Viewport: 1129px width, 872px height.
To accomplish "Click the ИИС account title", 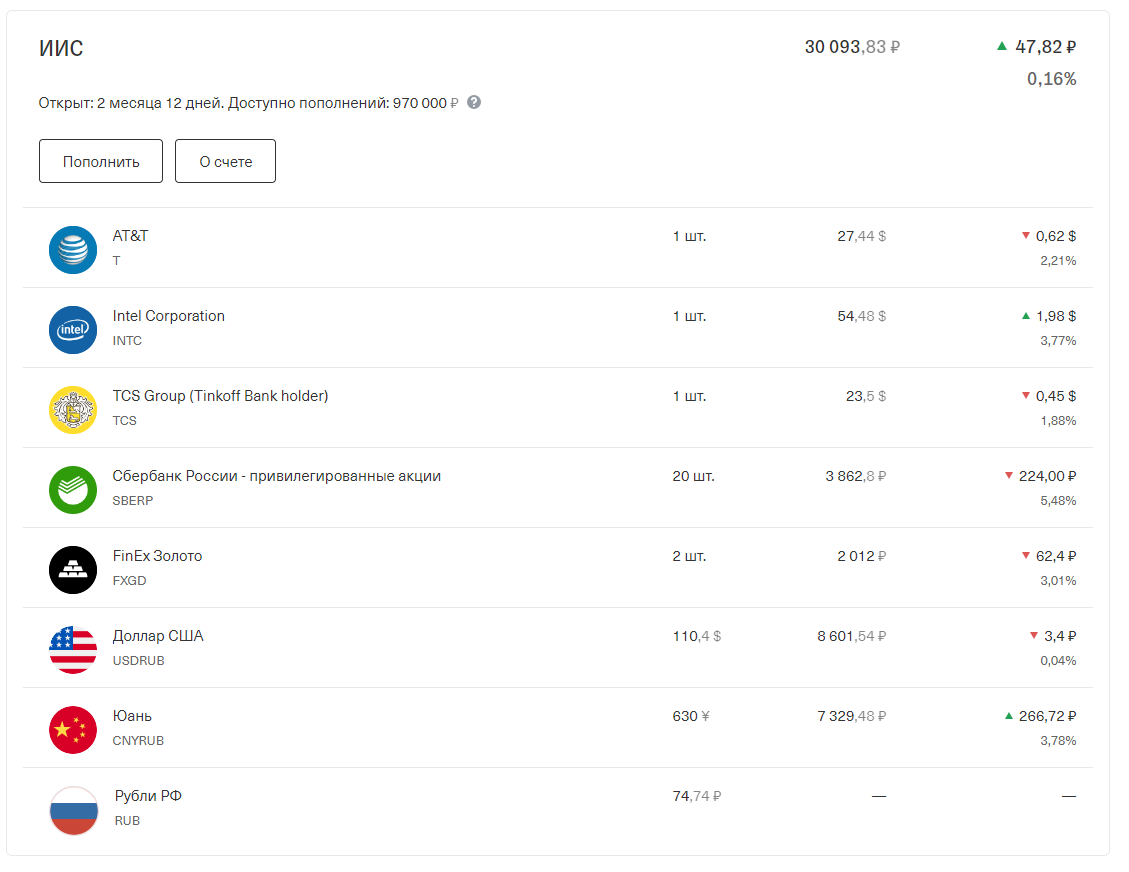I will pos(61,48).
